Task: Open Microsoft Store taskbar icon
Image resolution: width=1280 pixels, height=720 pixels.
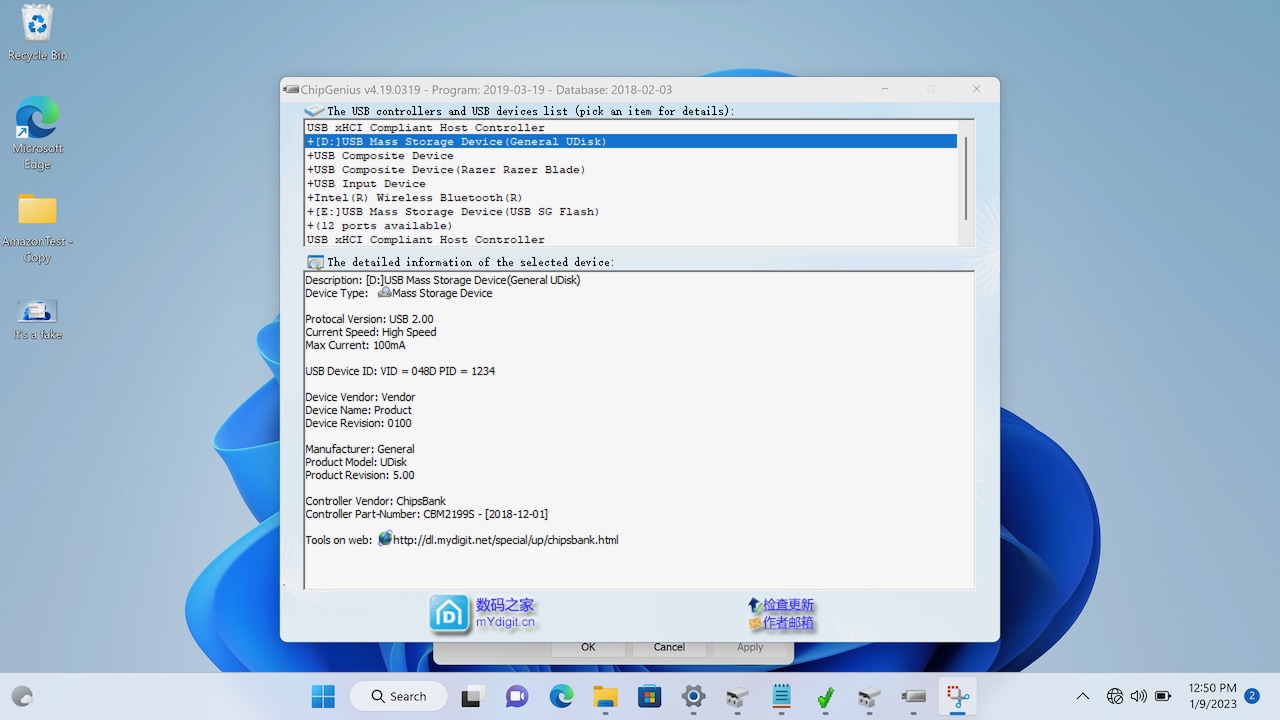Action: point(649,696)
